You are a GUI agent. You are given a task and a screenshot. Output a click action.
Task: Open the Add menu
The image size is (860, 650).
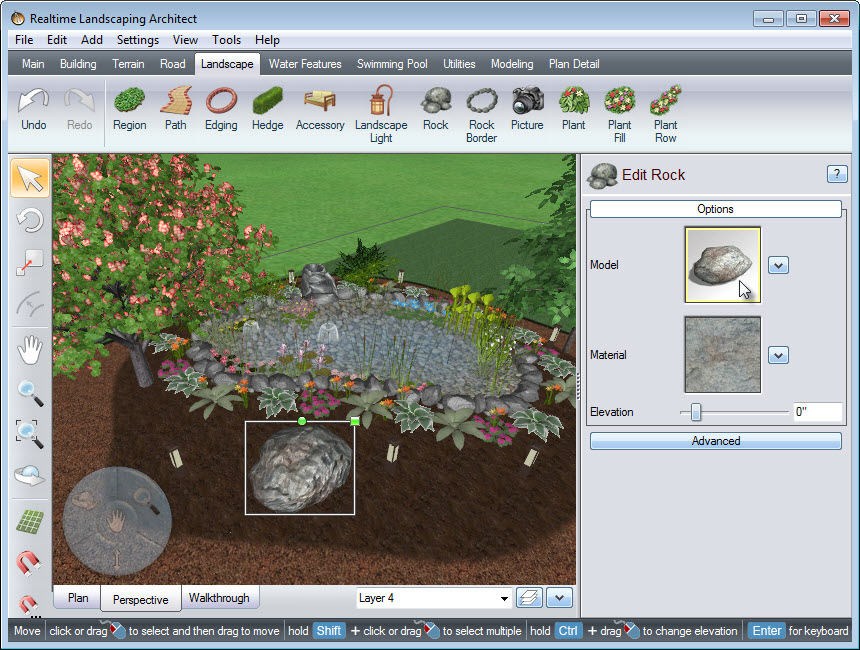[92, 40]
